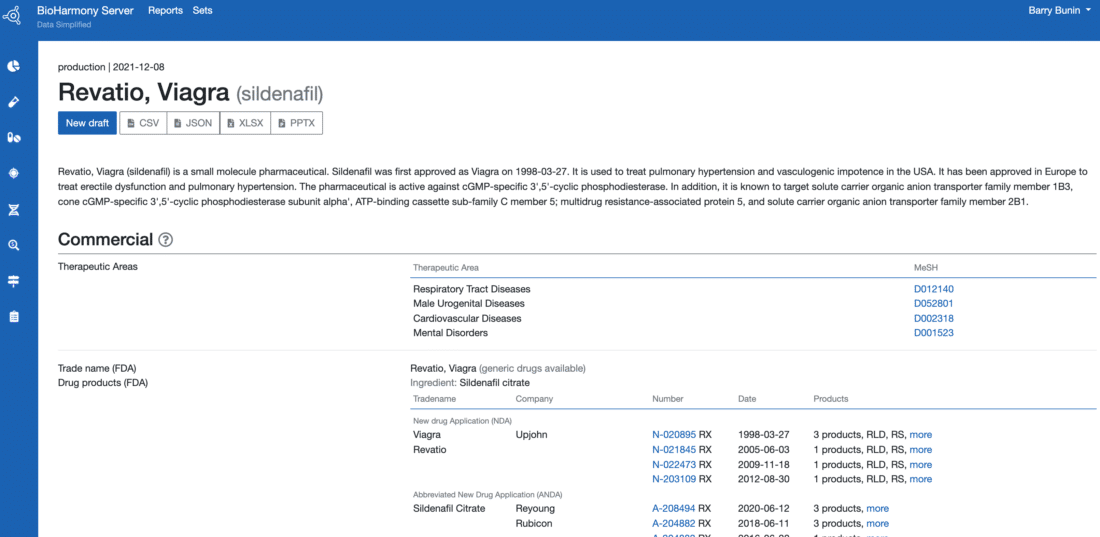Image resolution: width=1100 pixels, height=537 pixels.
Task: Click the Reyoung company cell
Action: (x=535, y=509)
